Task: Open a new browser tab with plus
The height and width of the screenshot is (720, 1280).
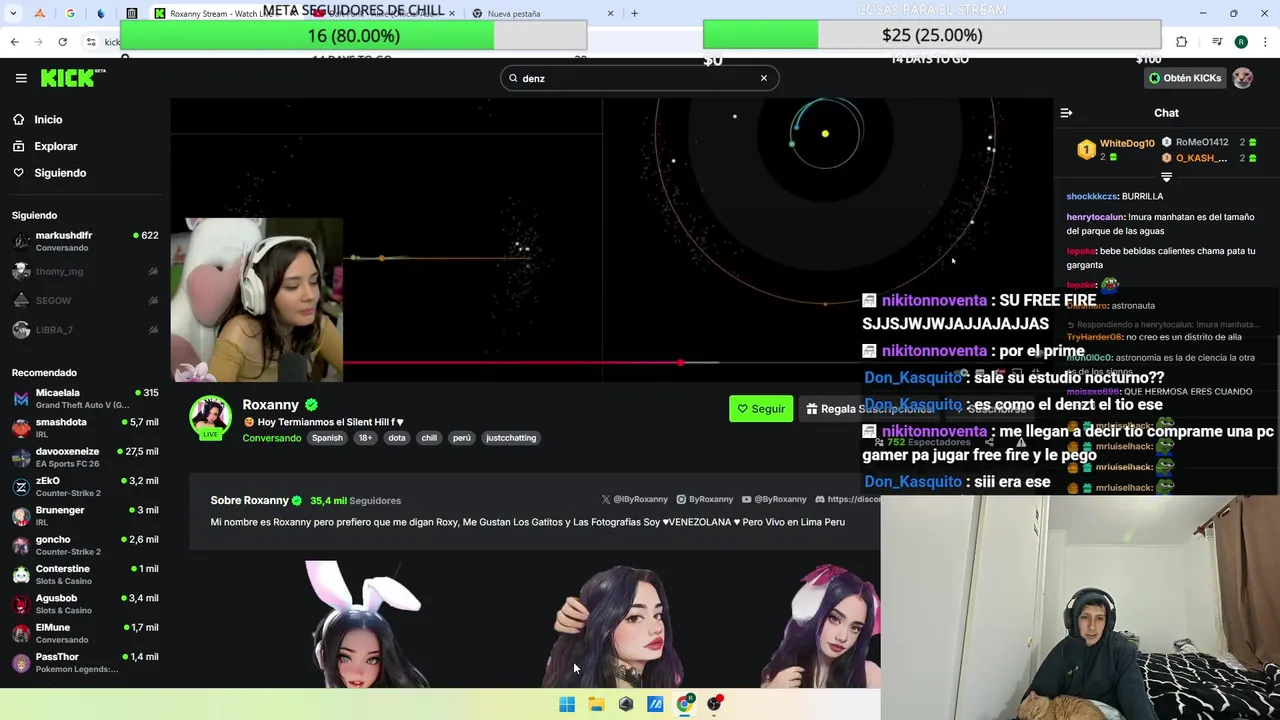Action: (634, 13)
